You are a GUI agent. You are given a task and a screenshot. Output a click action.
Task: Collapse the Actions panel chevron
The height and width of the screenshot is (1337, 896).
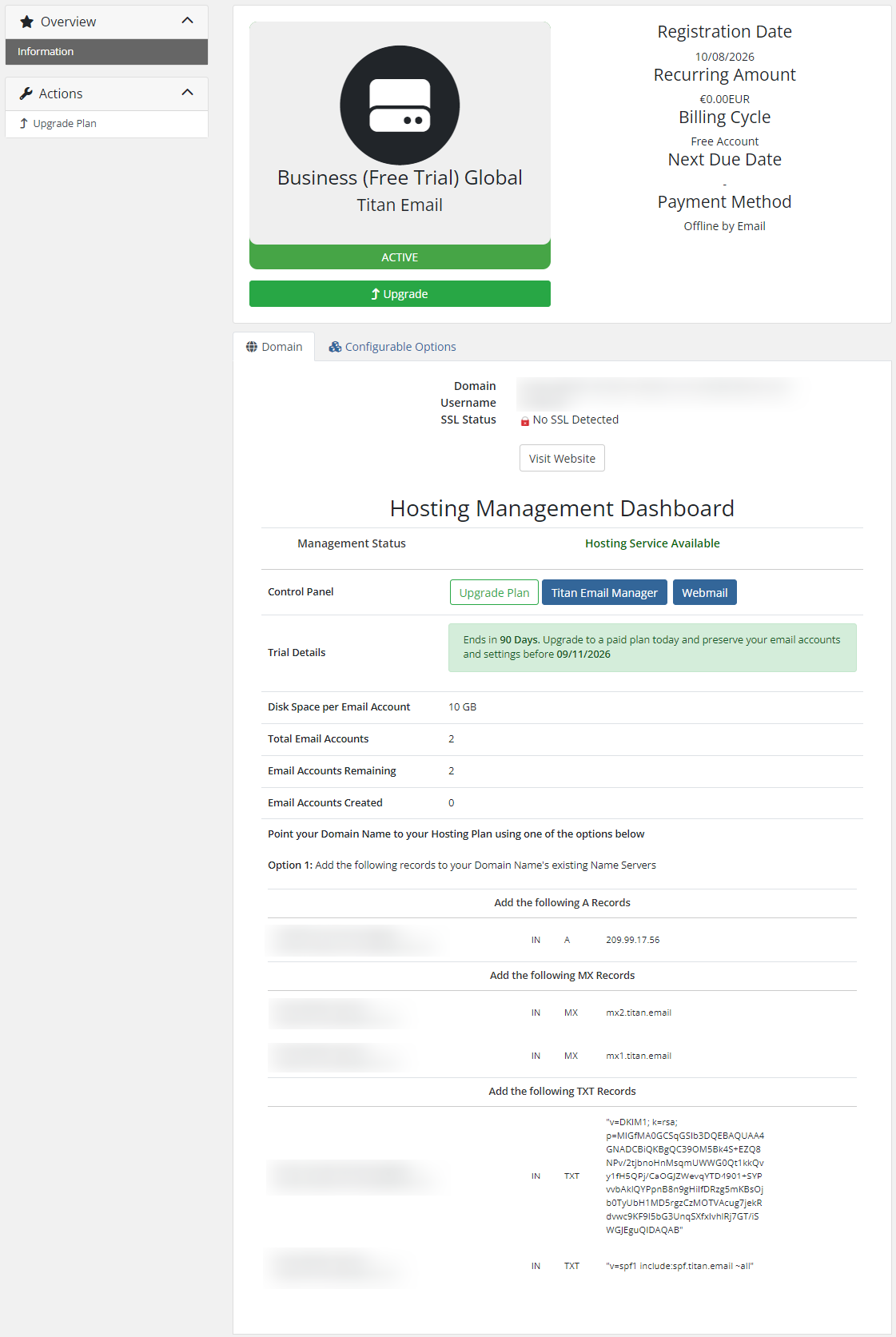click(188, 93)
